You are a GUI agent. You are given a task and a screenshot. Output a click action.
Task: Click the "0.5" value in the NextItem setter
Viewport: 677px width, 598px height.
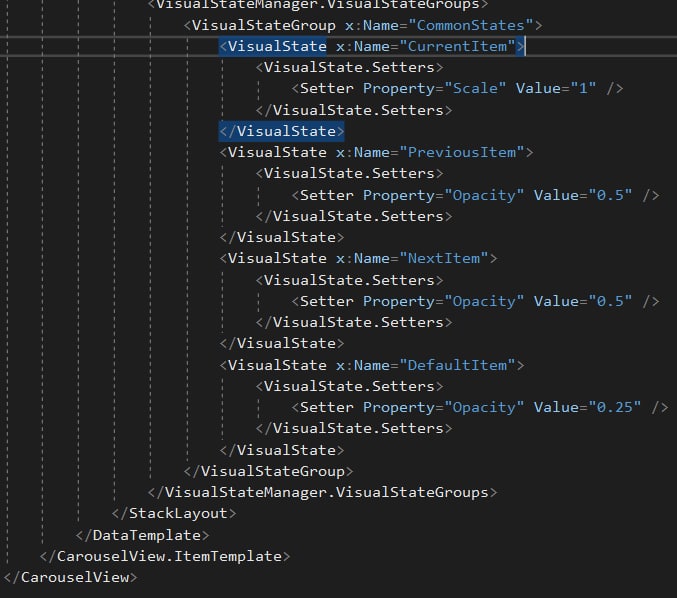pos(610,301)
